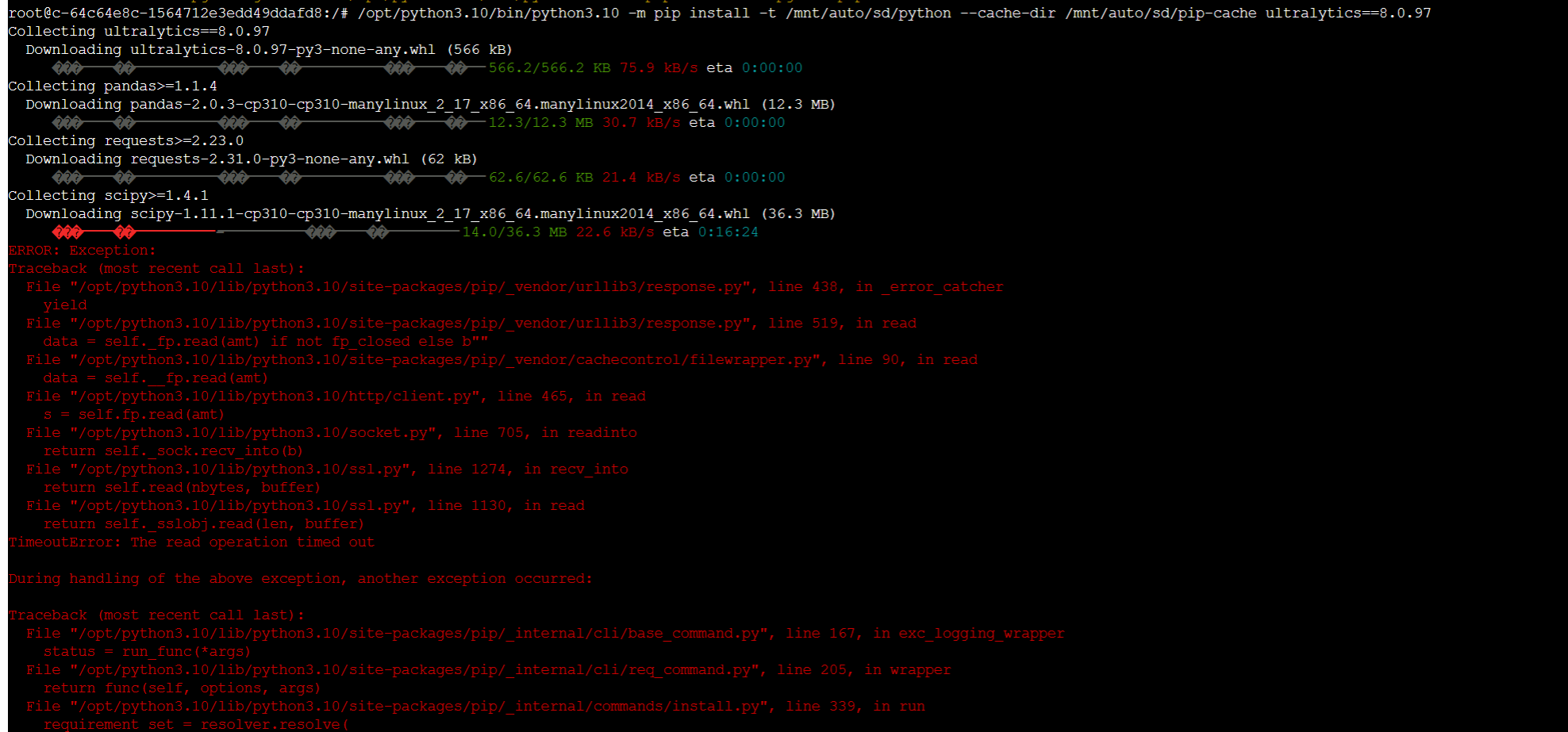Viewport: 1568px width, 732px height.
Task: Click the code line with "if not fp_closed"
Action: tap(266, 341)
